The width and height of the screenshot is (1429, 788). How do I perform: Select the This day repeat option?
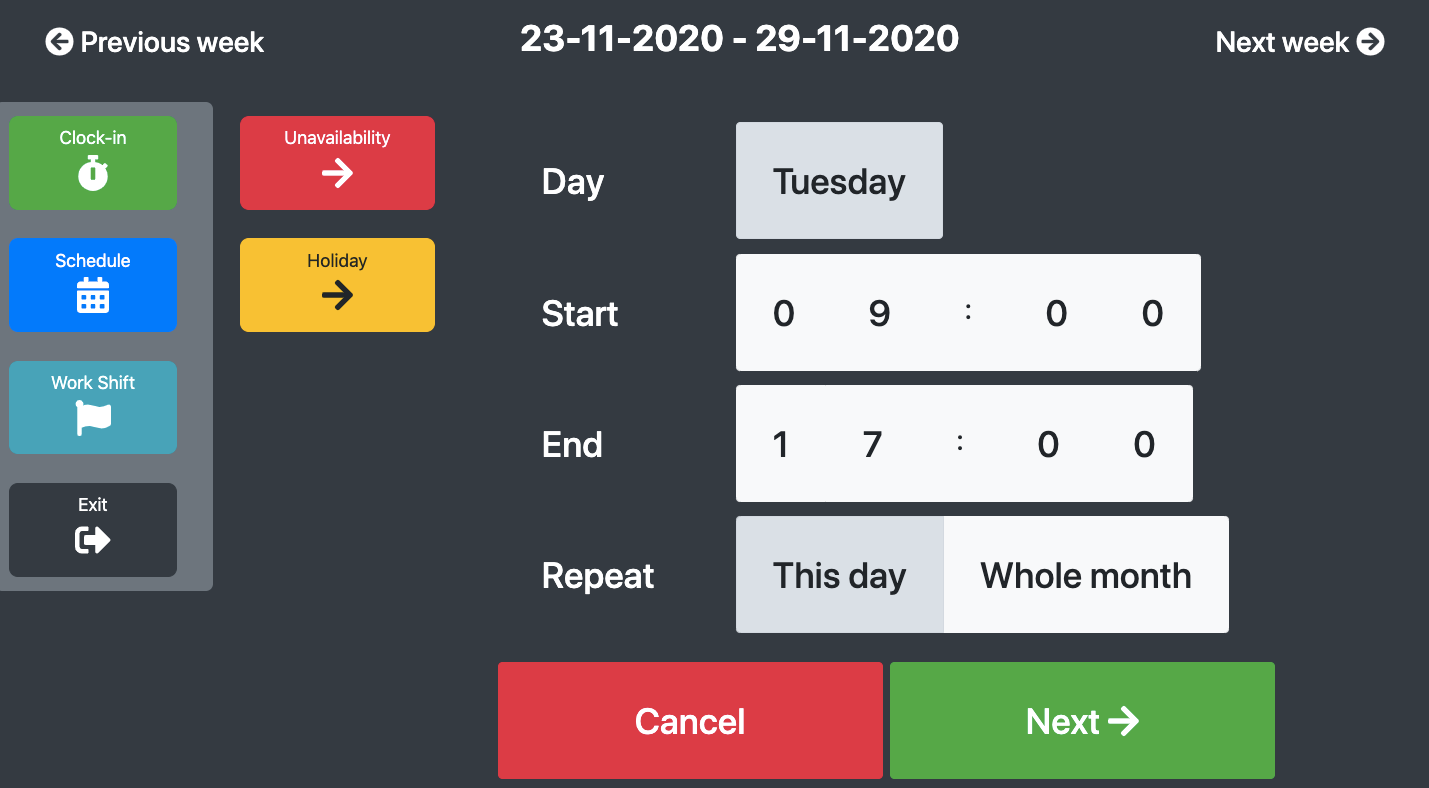pos(840,575)
